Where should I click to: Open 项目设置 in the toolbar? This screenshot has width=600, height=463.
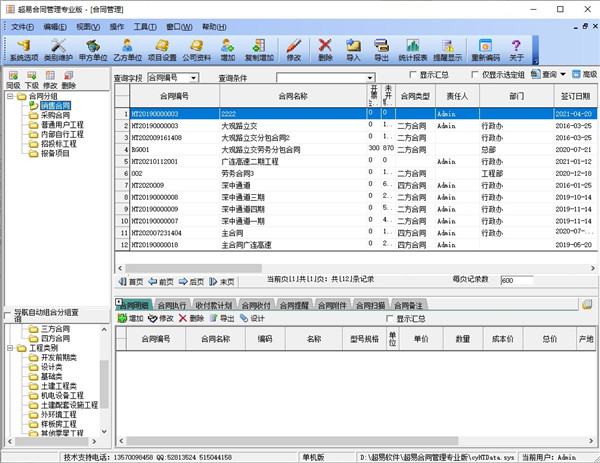(162, 50)
